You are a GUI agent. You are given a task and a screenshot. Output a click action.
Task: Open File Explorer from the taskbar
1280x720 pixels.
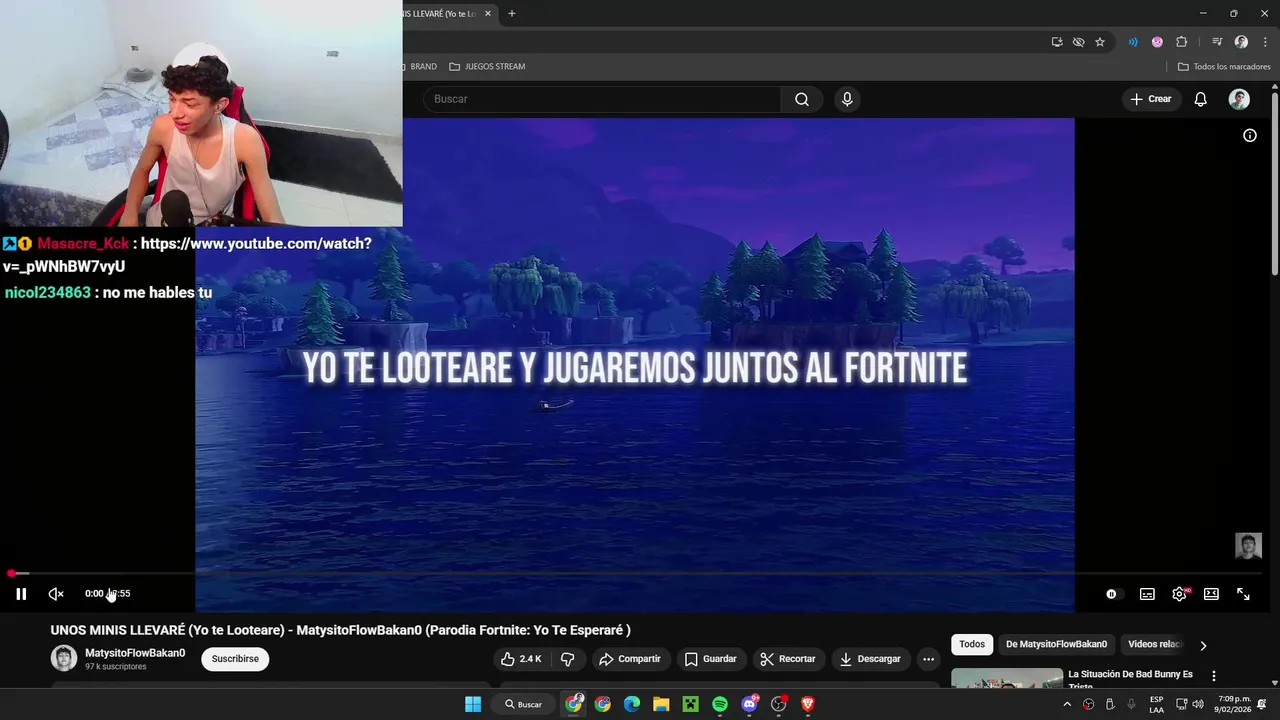tap(661, 705)
